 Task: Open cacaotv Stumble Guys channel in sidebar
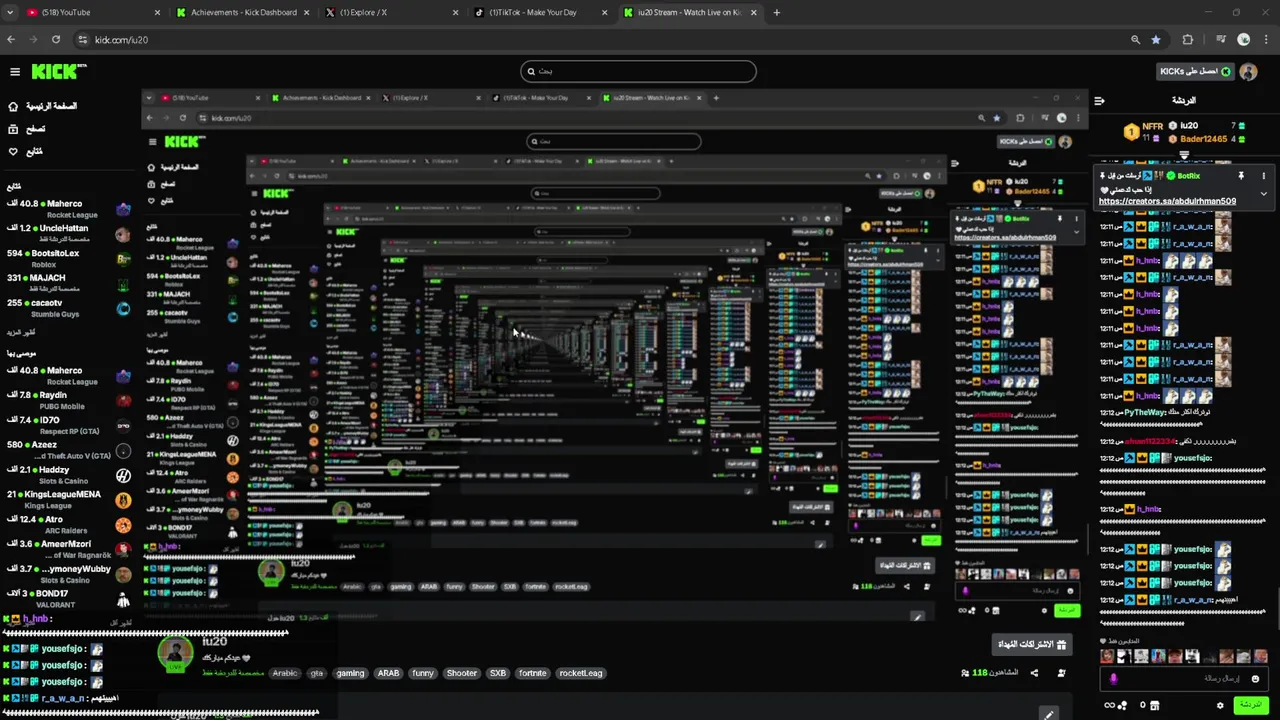68,307
